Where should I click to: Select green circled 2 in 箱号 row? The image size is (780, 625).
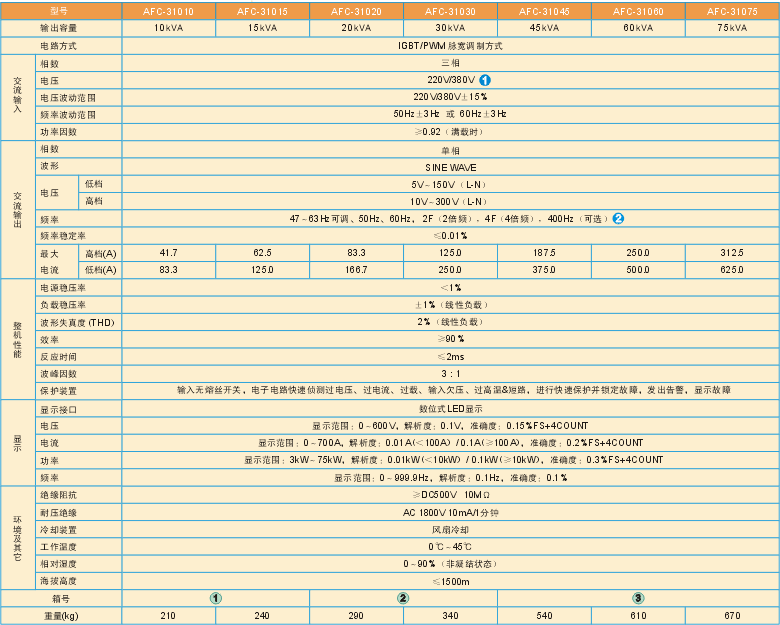click(x=403, y=598)
